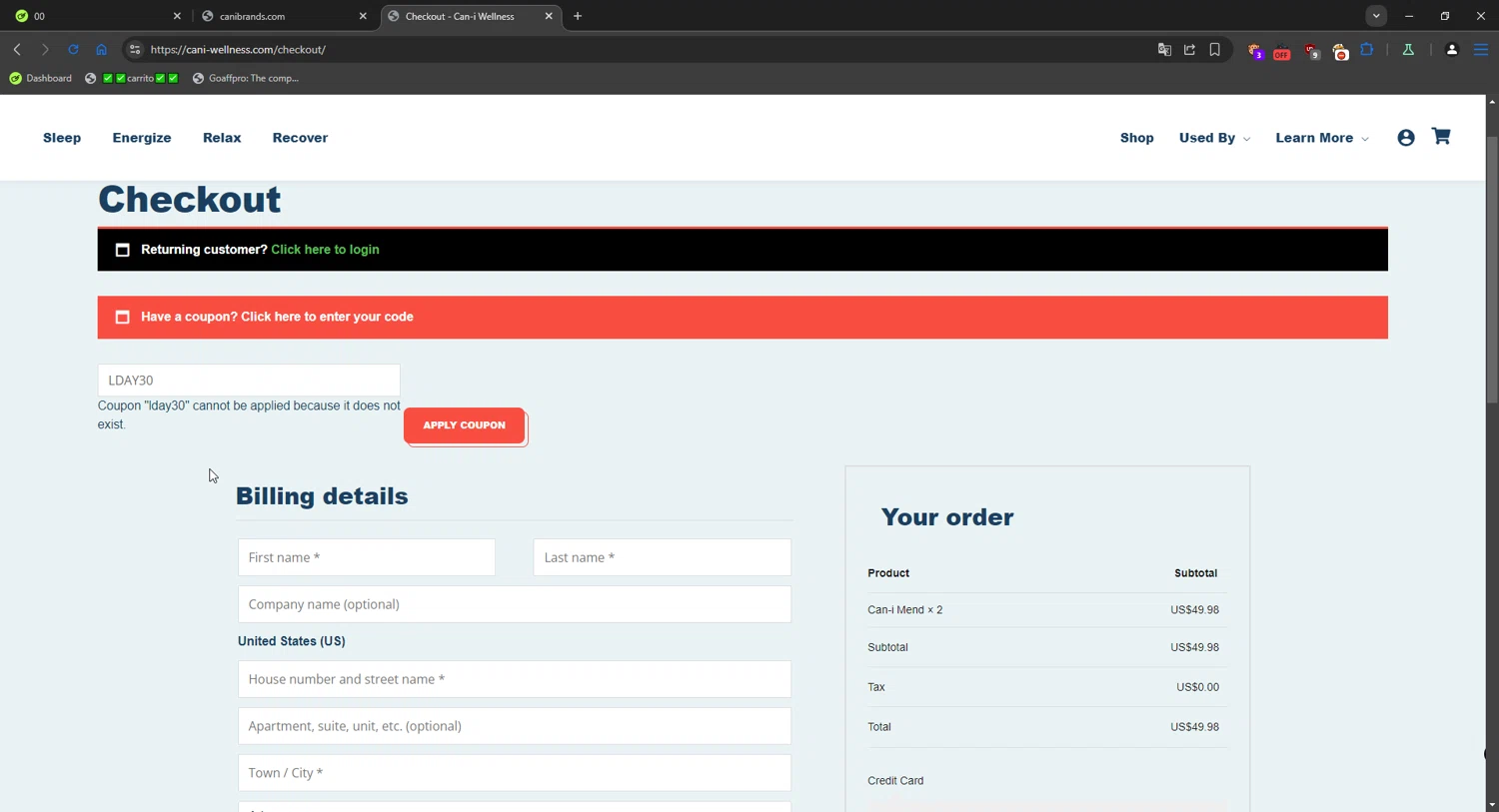The height and width of the screenshot is (812, 1499).
Task: Click the coupon does-not-exist error message
Action: pyautogui.click(x=249, y=415)
